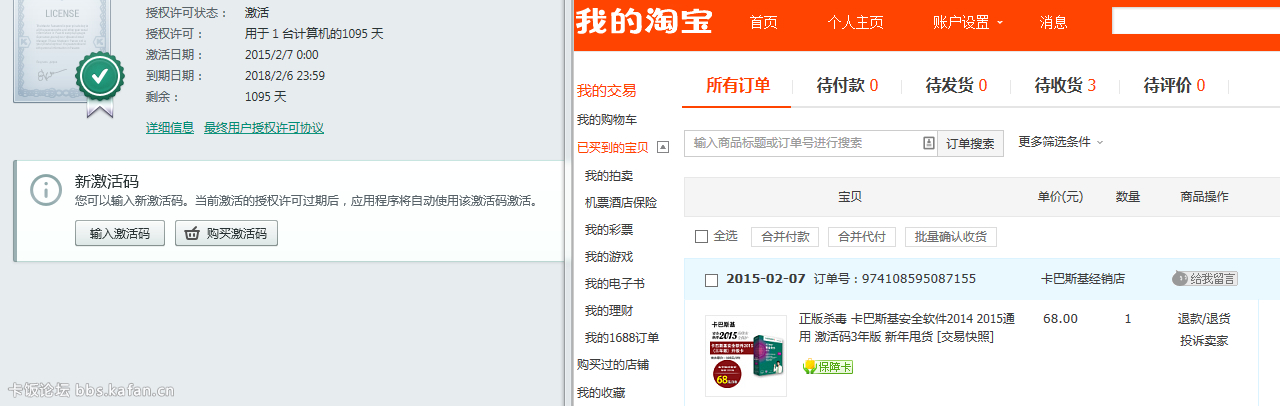This screenshot has height=406, width=1280.
Task: Open 购买过的店铺 in sidebar
Action: tap(613, 364)
